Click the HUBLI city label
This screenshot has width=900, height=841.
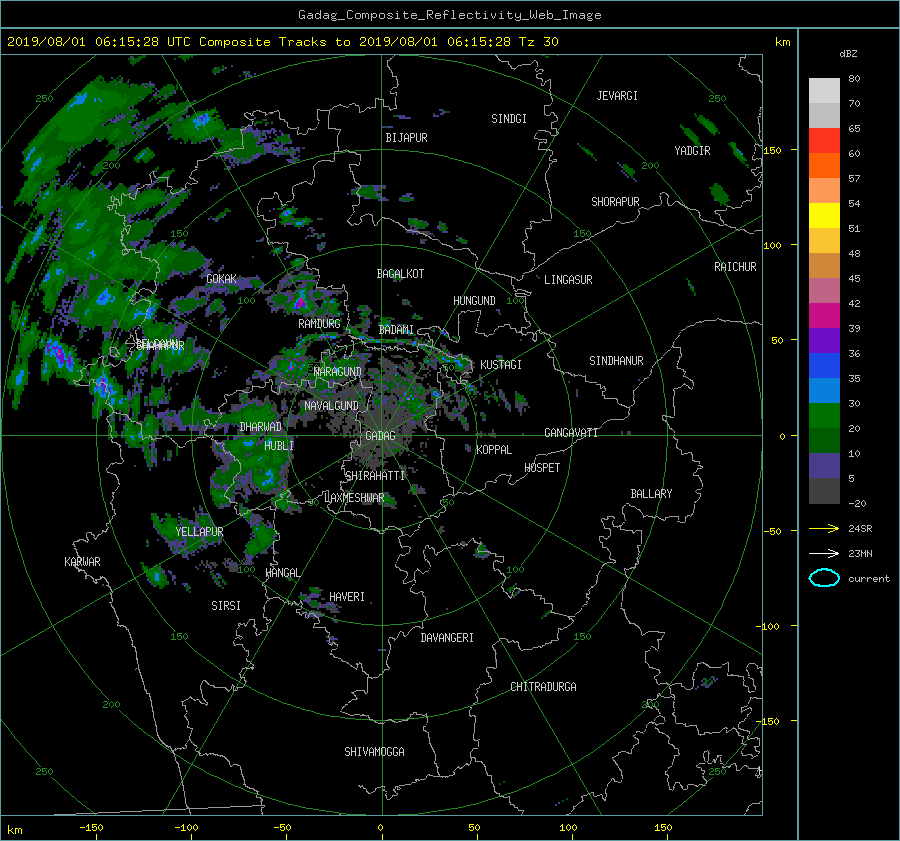279,445
